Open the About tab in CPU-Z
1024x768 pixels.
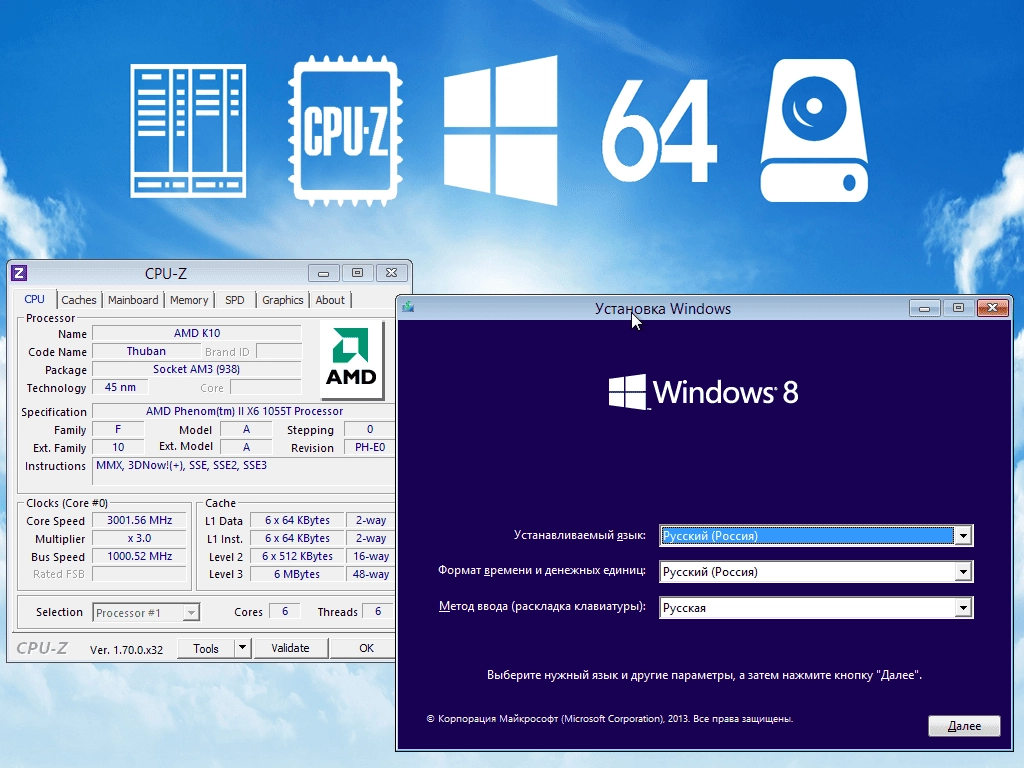330,300
